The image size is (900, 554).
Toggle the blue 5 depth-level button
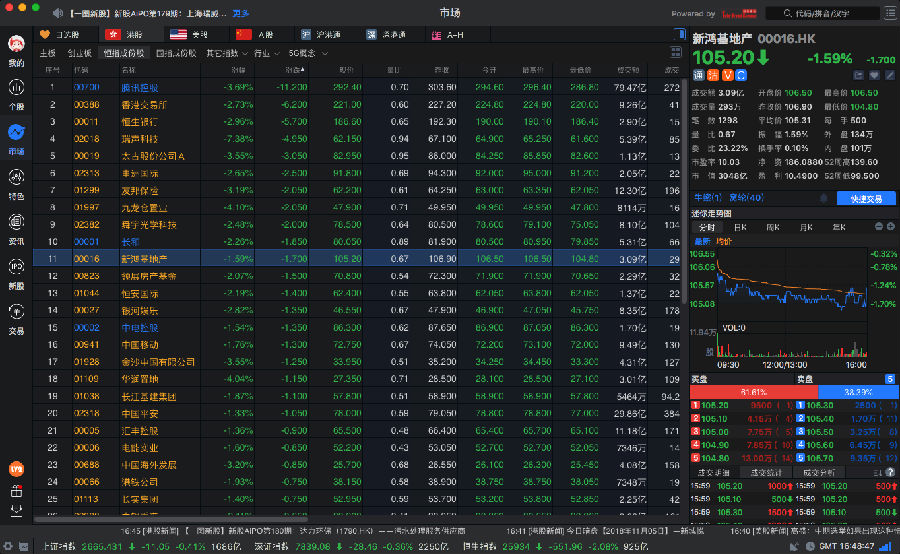tap(890, 379)
